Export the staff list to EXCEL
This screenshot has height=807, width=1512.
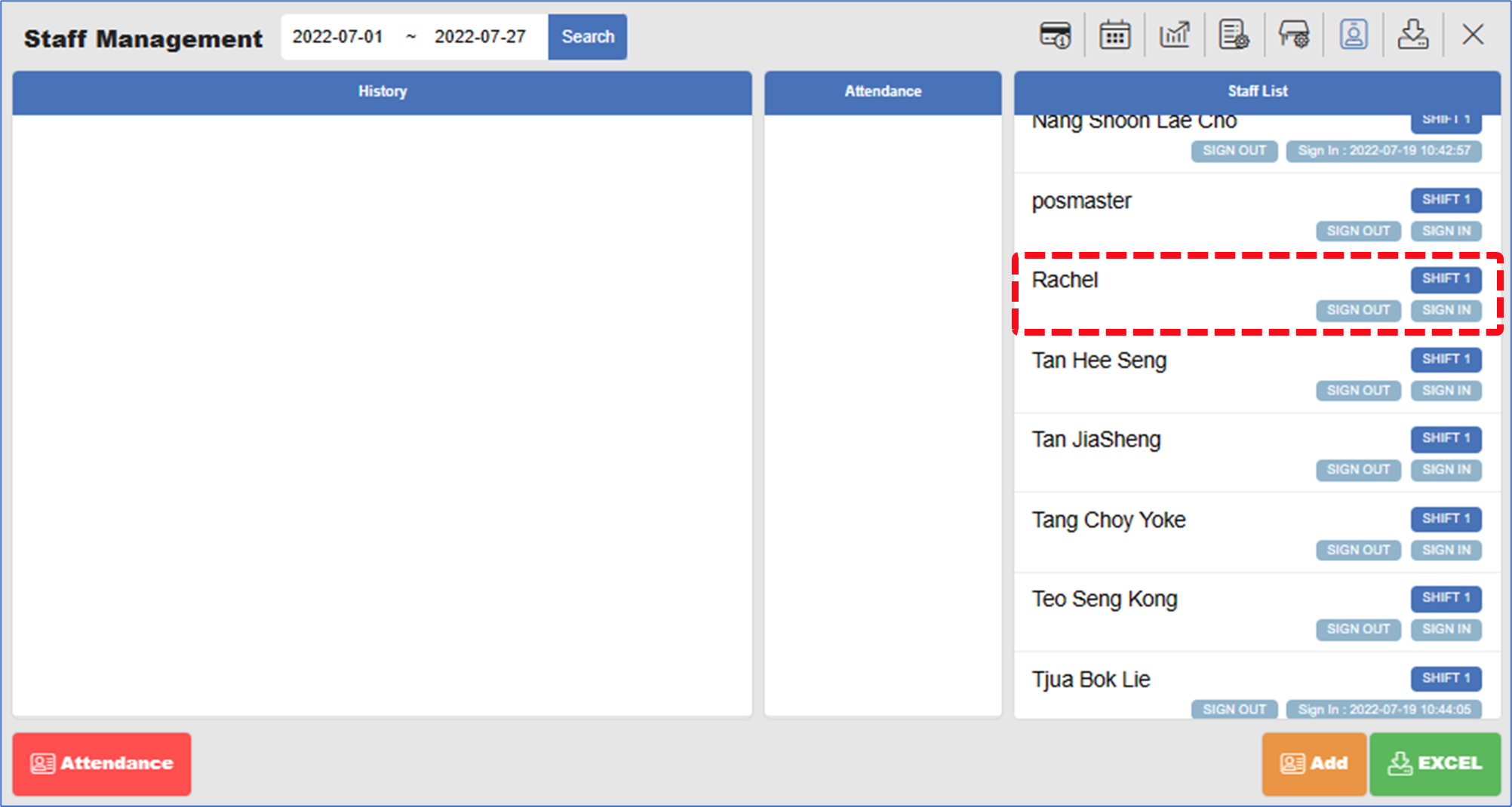(1435, 763)
